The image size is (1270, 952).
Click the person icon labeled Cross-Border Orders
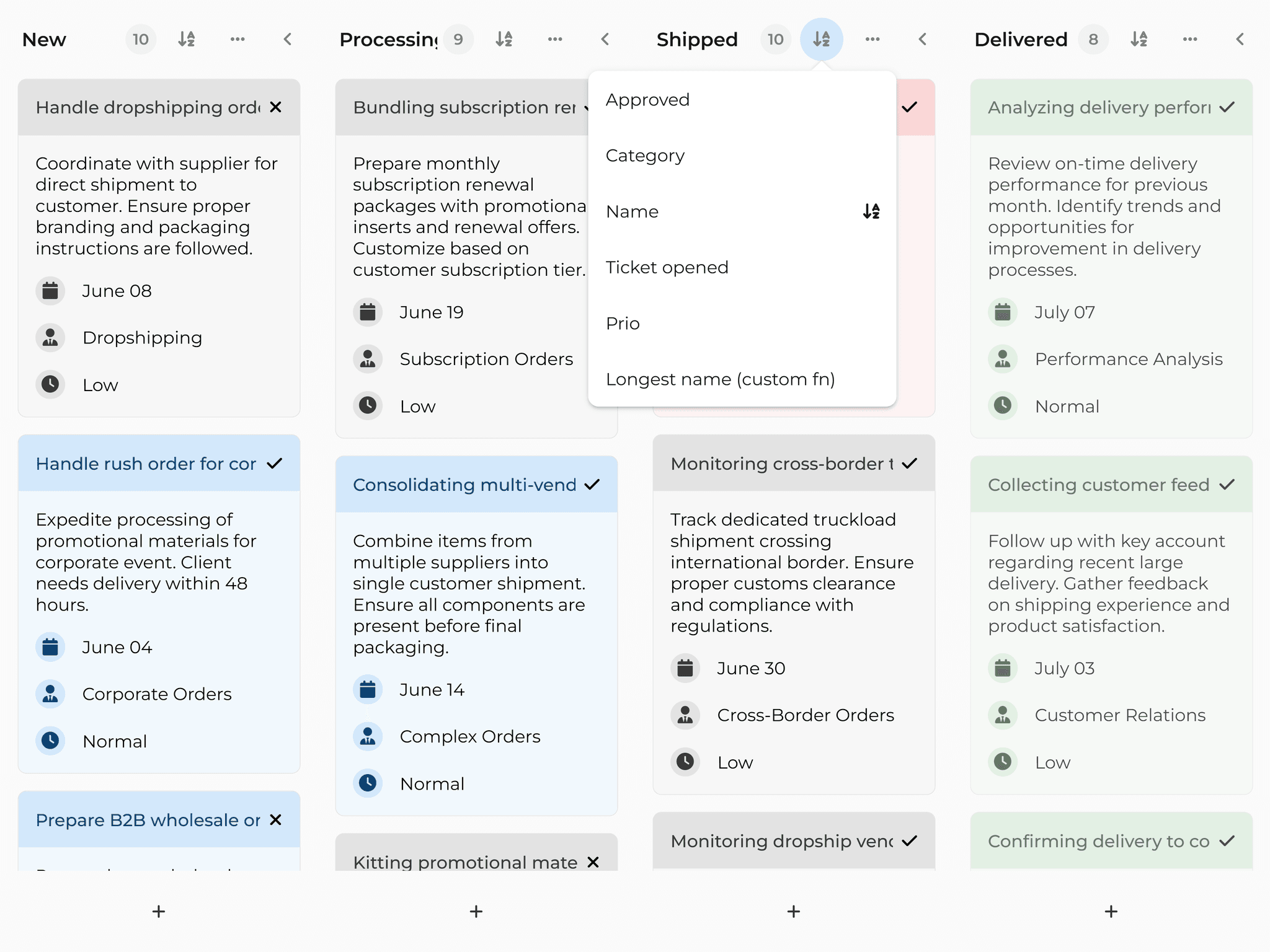click(x=685, y=715)
